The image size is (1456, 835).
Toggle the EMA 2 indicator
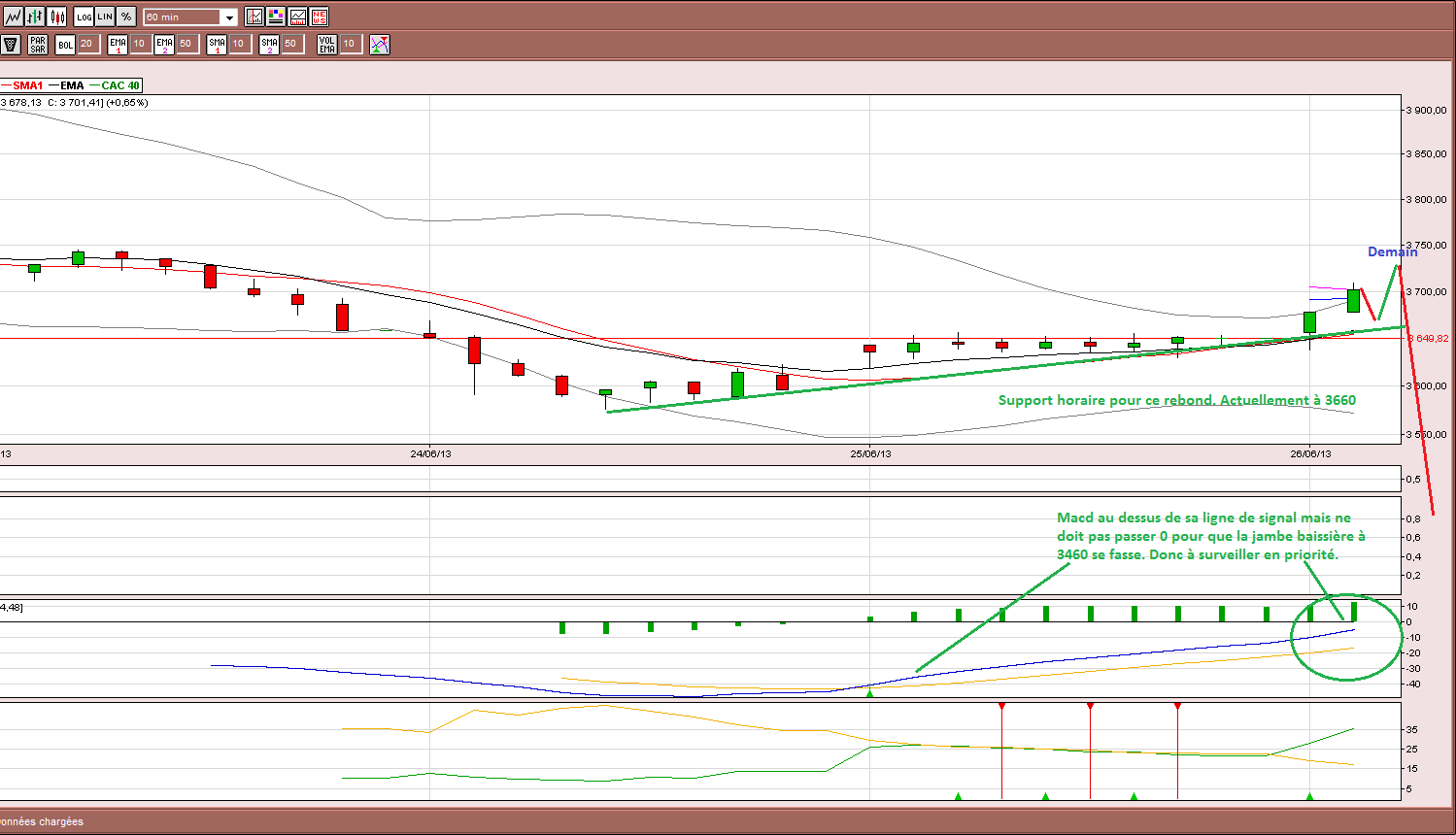164,45
